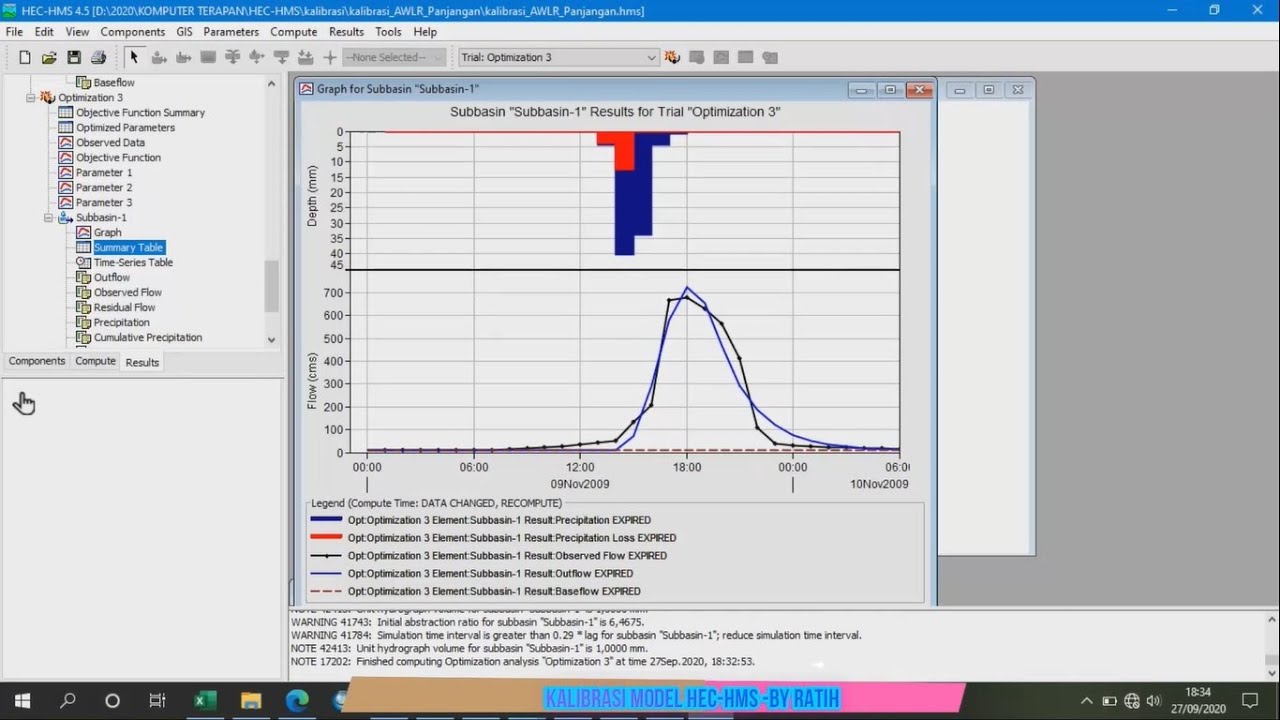Select the Observed Flow tree item

(x=128, y=293)
